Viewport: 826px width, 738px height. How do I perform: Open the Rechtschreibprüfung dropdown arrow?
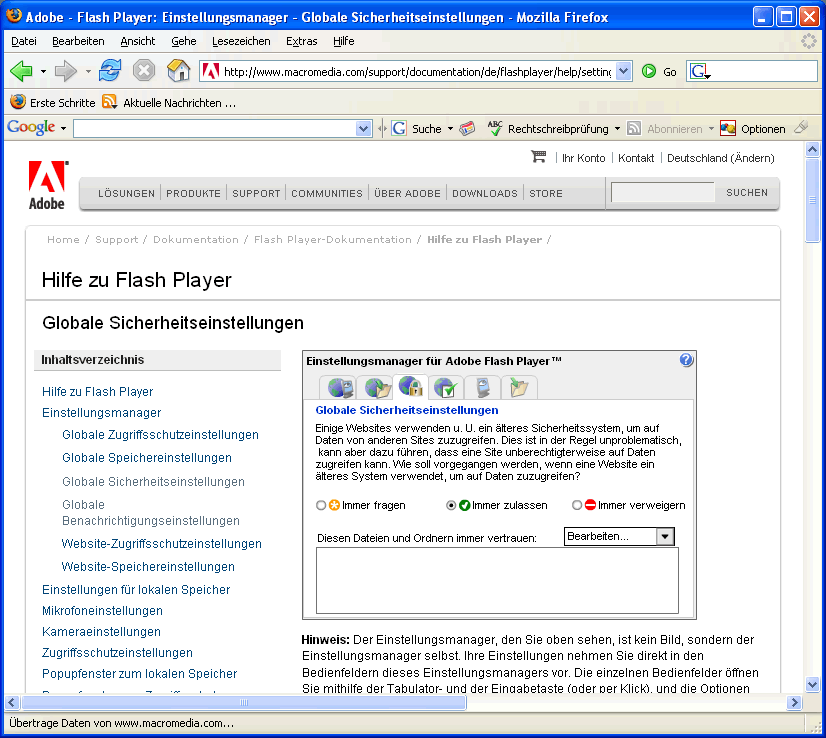[x=617, y=129]
